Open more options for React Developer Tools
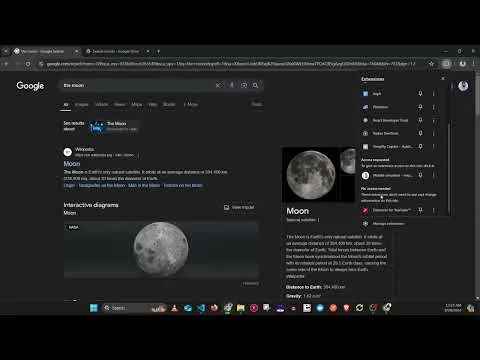480x360 pixels. (x=434, y=120)
